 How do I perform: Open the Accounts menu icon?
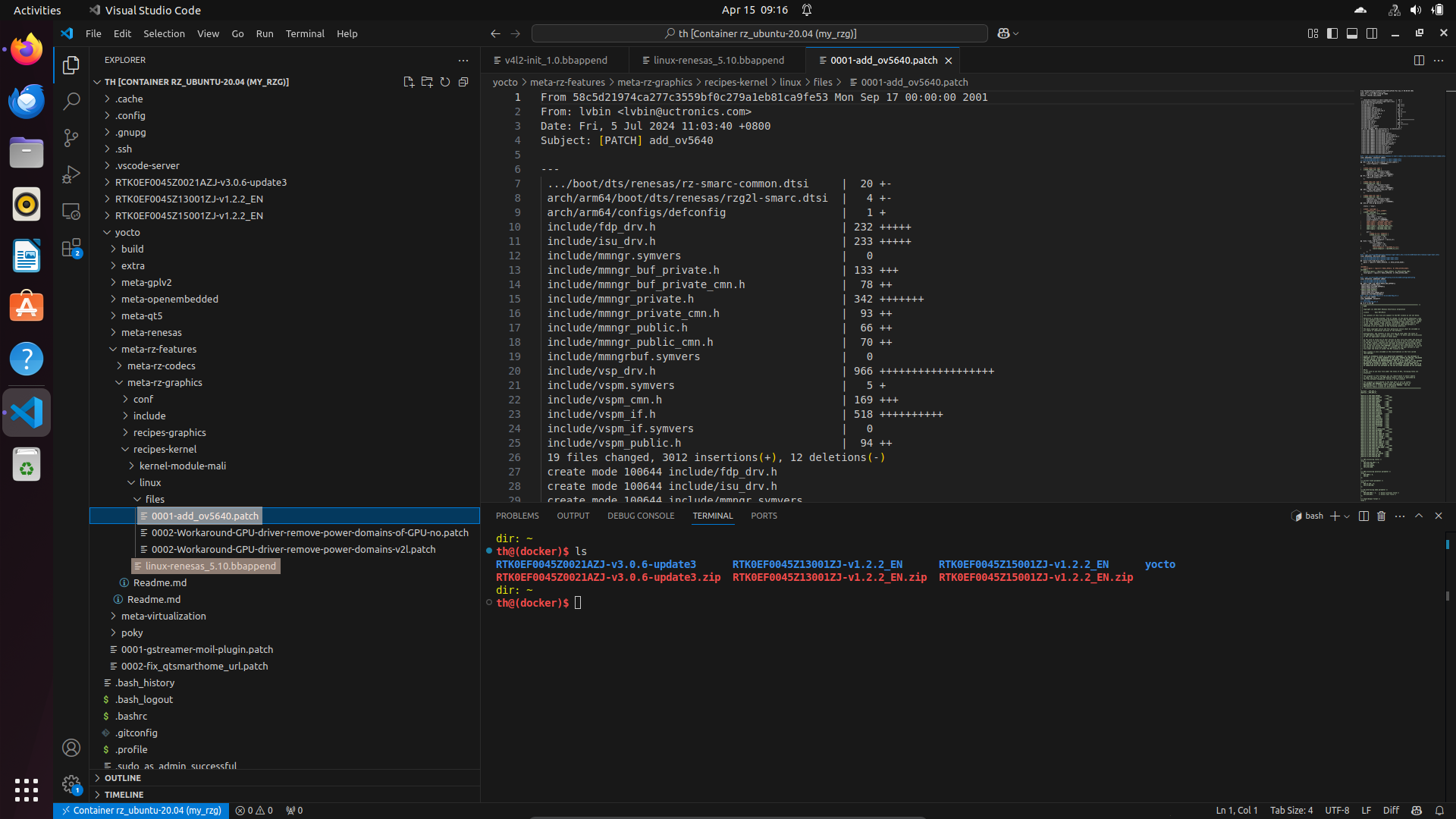(x=71, y=748)
